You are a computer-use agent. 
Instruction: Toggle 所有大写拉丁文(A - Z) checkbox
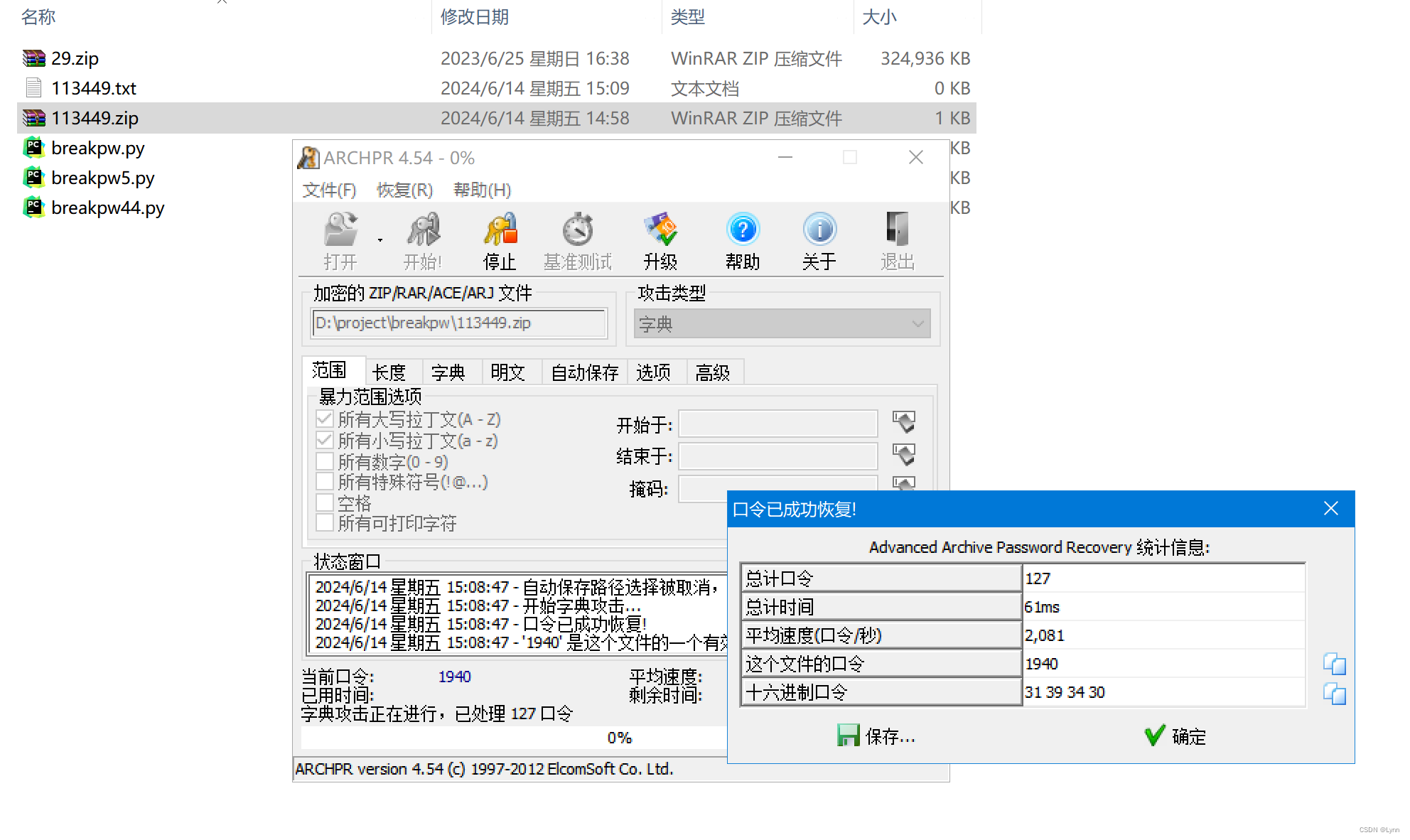325,419
